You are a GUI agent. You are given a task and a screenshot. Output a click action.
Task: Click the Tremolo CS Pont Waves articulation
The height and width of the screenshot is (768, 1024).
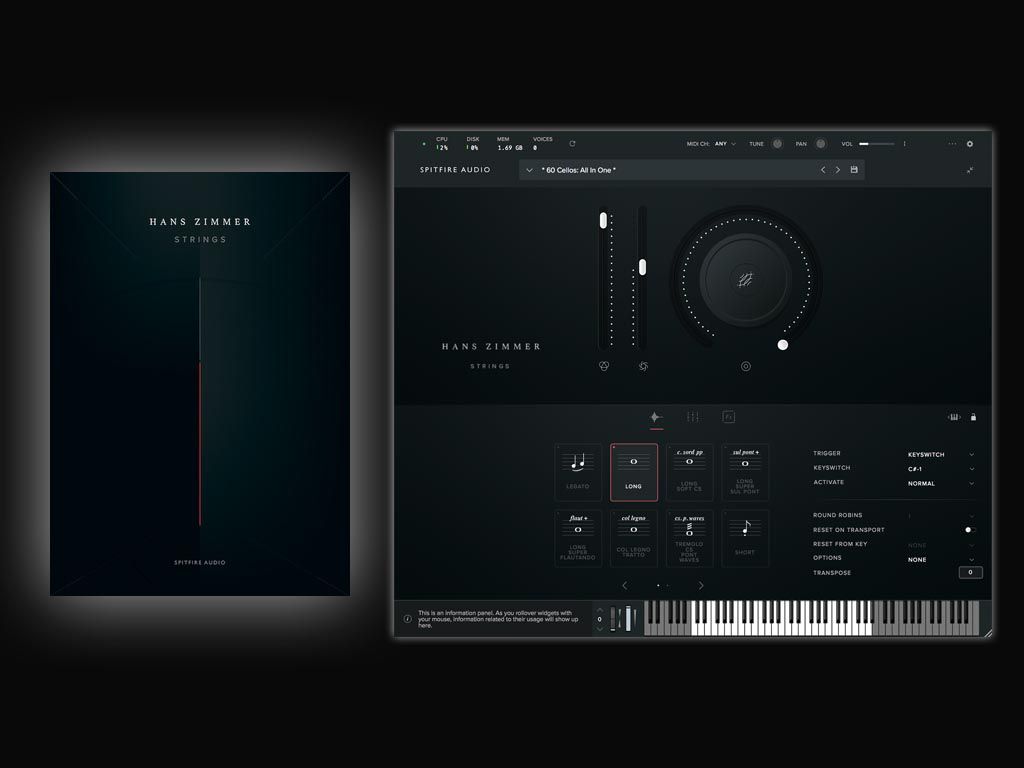click(689, 537)
